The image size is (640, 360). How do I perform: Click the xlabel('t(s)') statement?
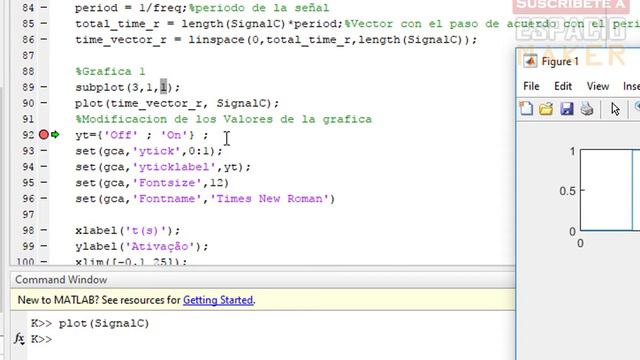[x=127, y=231]
